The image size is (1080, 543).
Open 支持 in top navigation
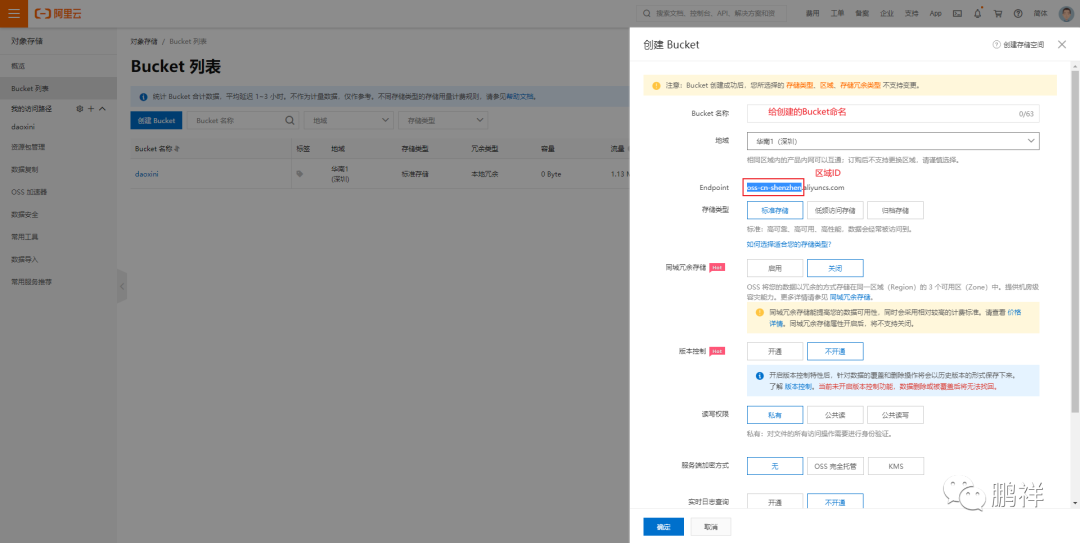(911, 13)
